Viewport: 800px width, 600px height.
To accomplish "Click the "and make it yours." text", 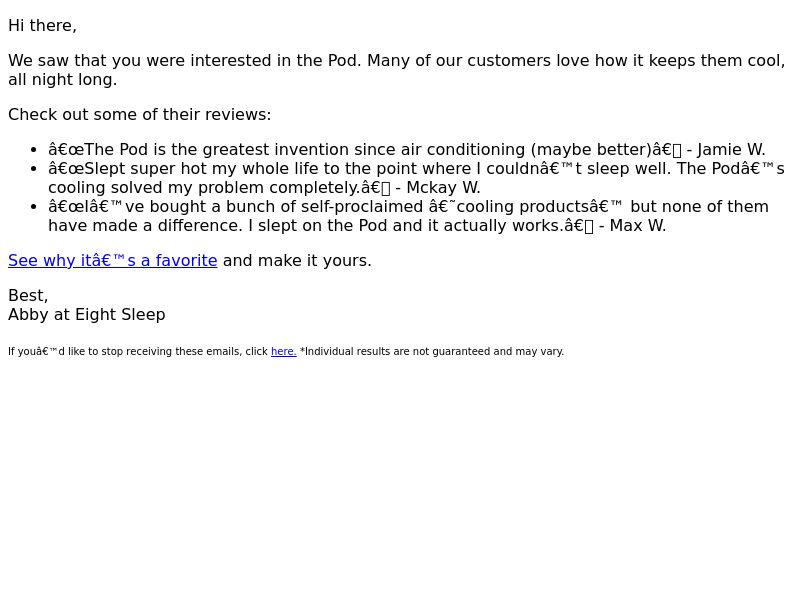I will [297, 260].
